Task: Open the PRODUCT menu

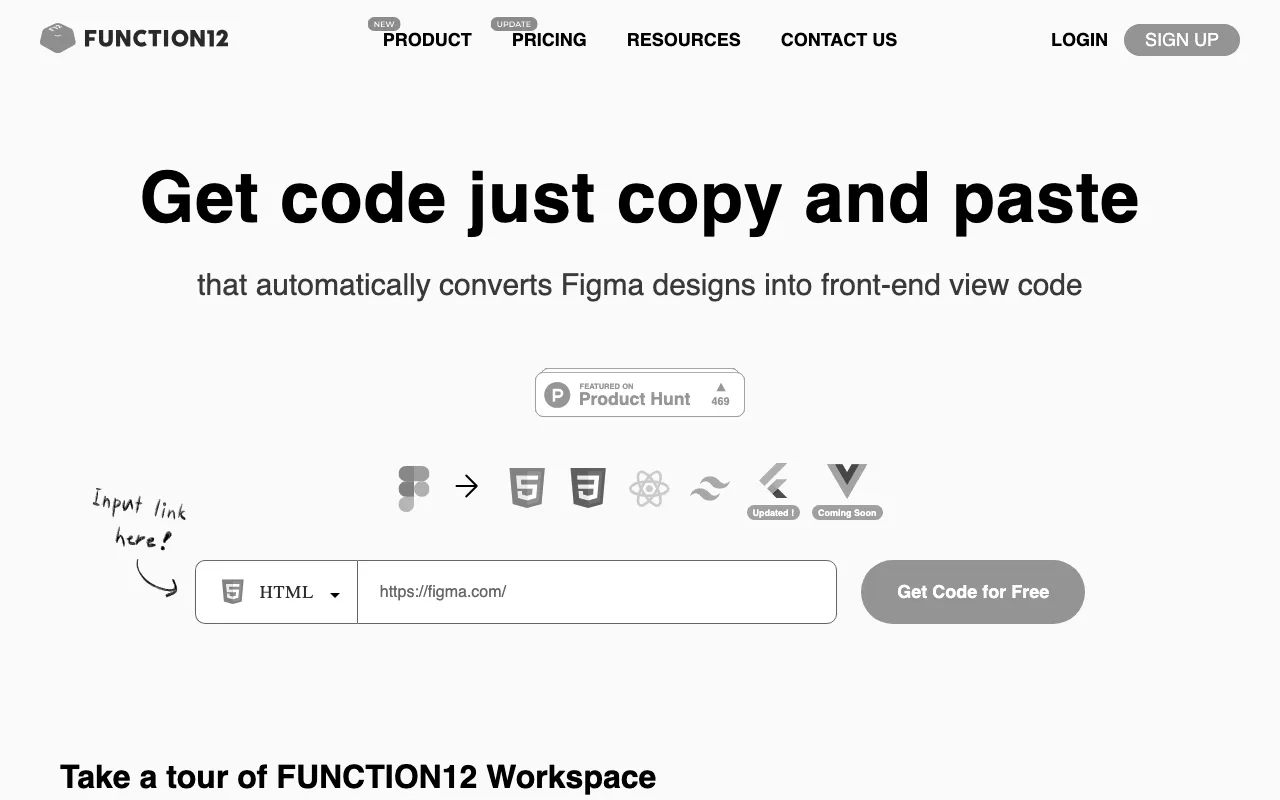Action: pos(427,40)
